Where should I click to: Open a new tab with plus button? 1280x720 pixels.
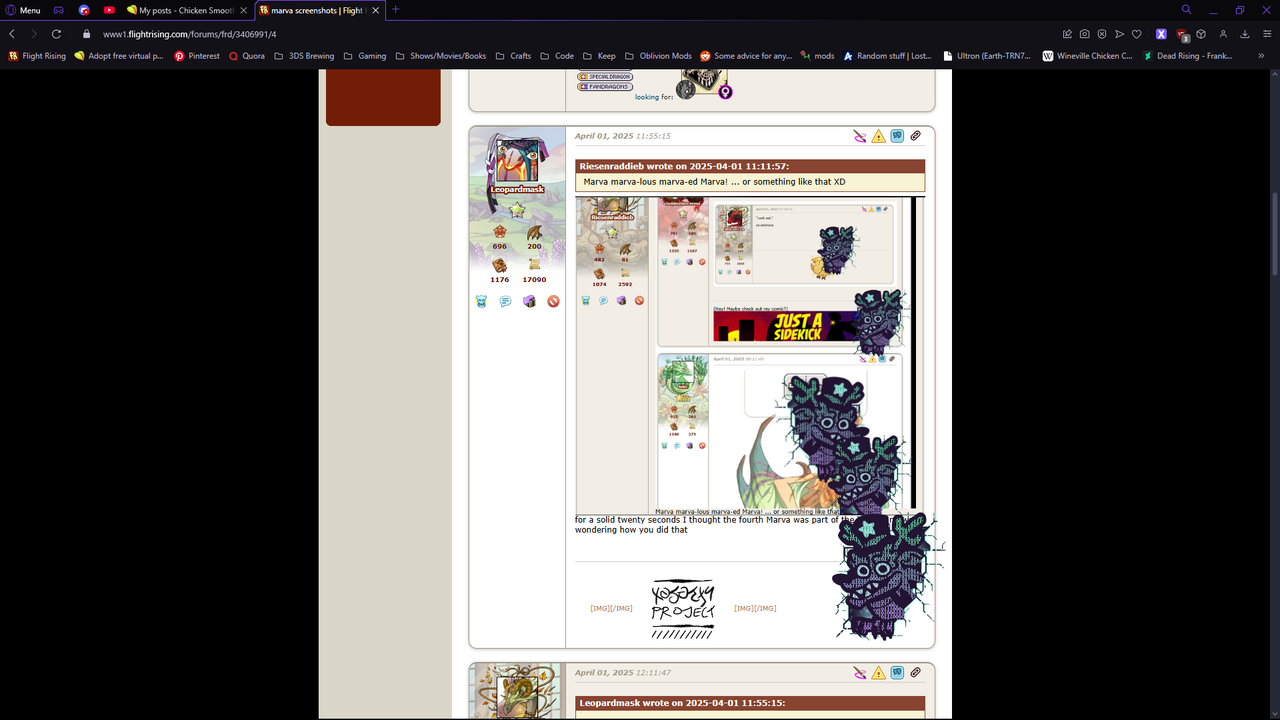(x=396, y=9)
